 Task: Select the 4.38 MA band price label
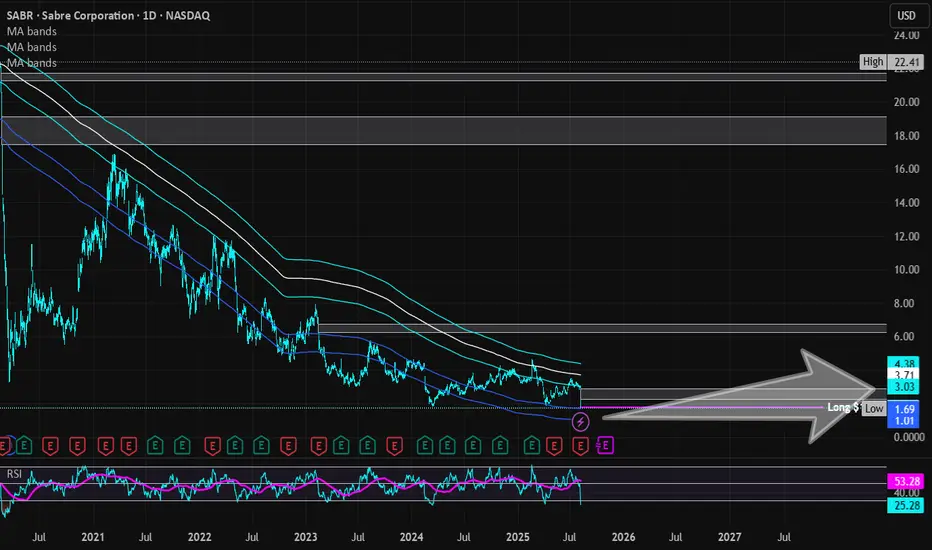(x=904, y=363)
